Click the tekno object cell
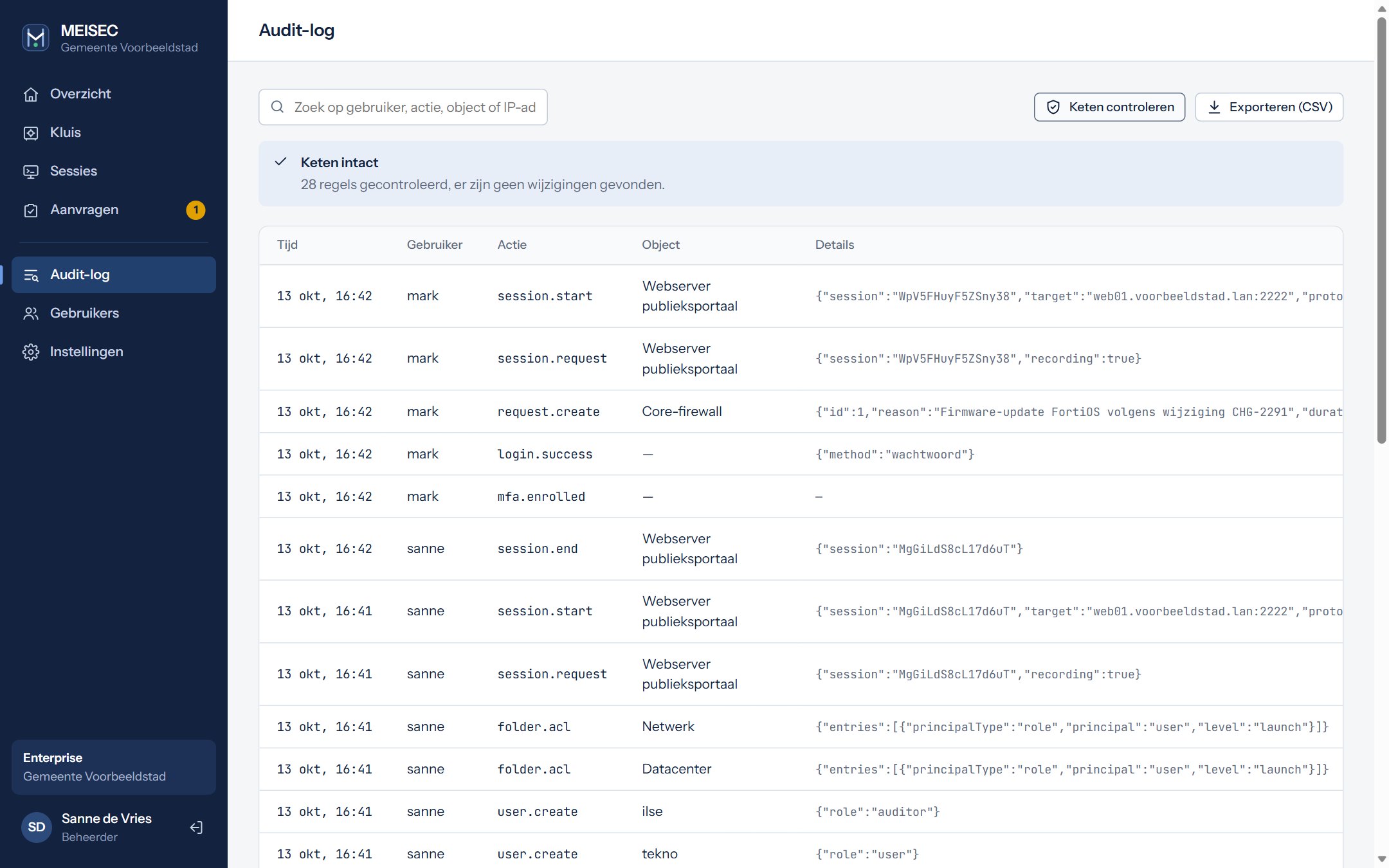Screen dimensions: 1389x868 660,854
